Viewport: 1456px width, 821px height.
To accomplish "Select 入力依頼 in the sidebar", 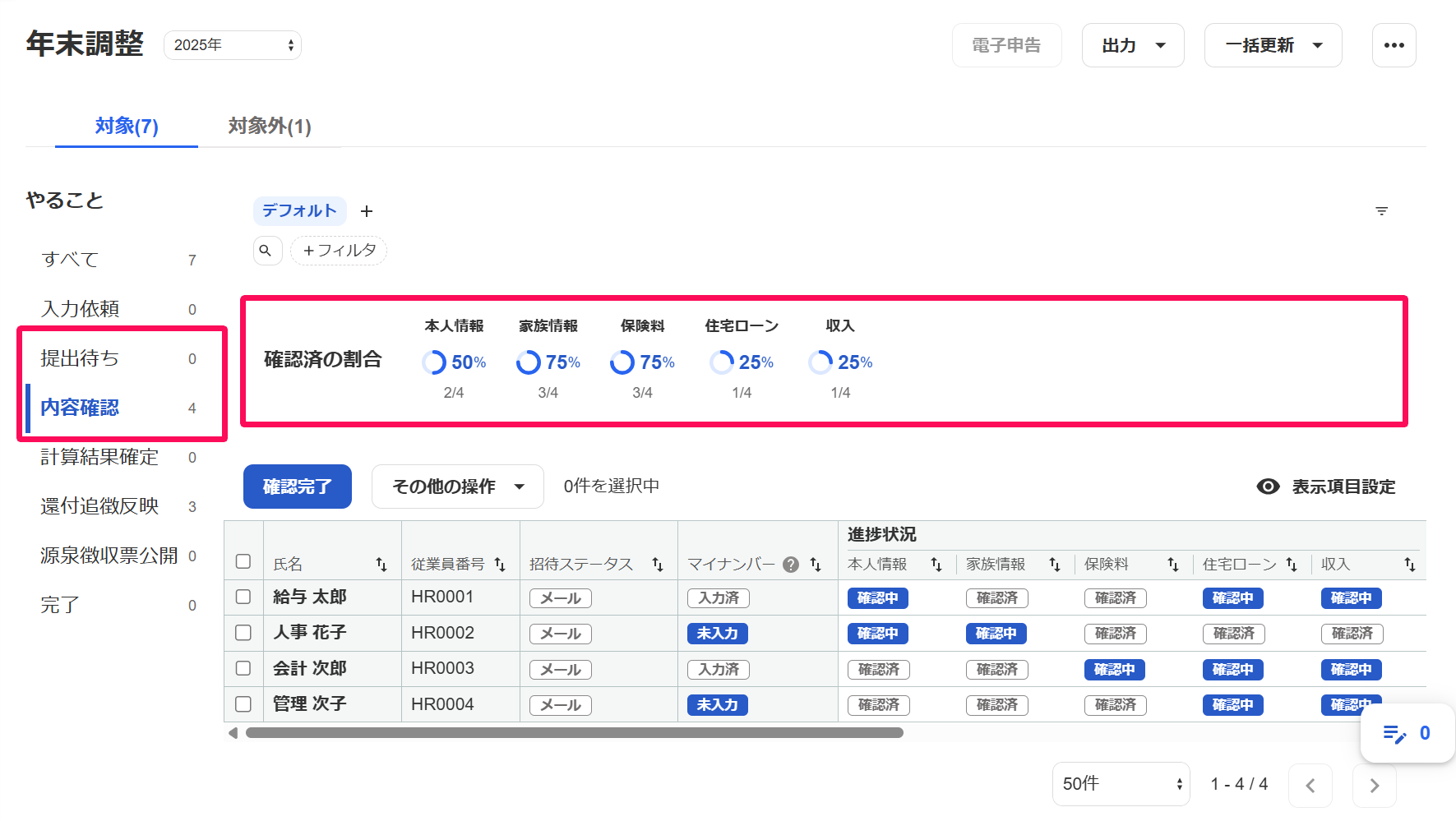I will pyautogui.click(x=119, y=309).
